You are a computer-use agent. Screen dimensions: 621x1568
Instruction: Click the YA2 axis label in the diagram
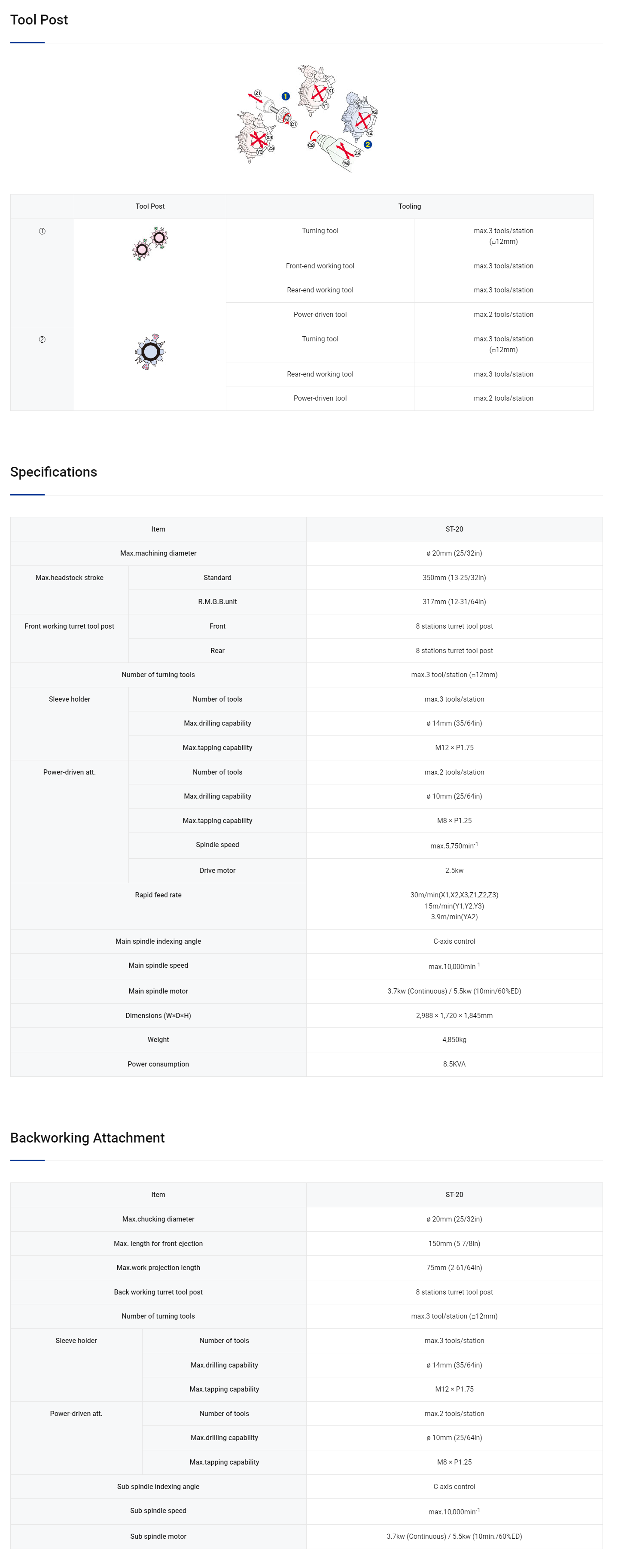346,163
